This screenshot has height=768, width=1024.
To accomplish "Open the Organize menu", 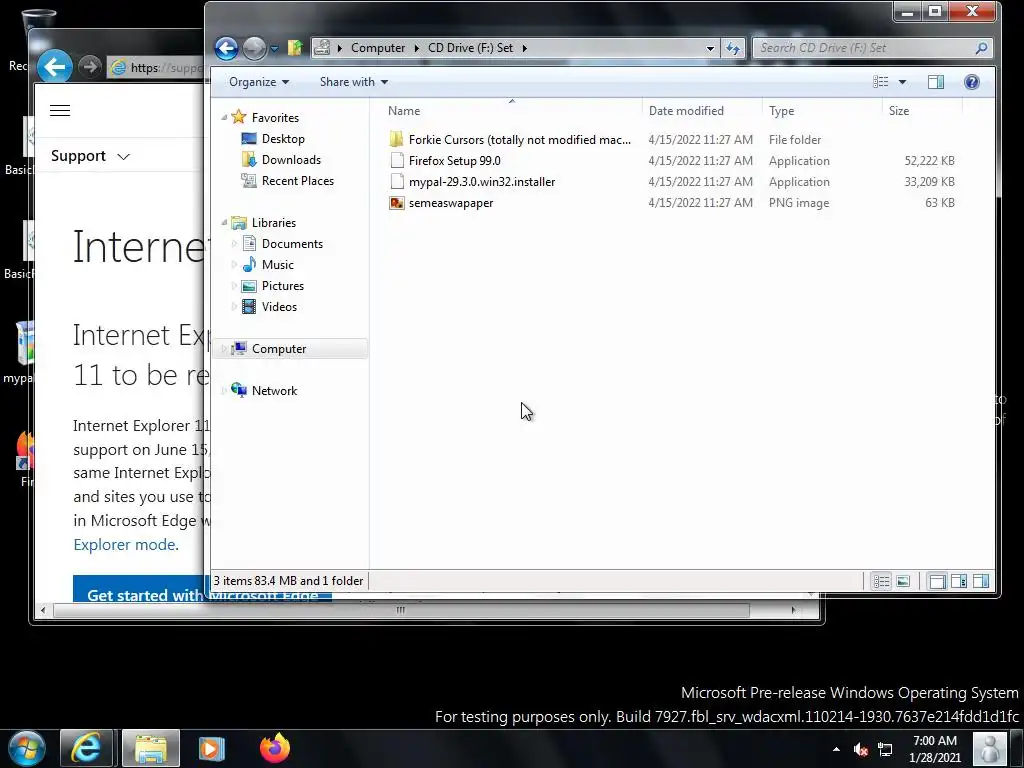I will click(x=259, y=82).
